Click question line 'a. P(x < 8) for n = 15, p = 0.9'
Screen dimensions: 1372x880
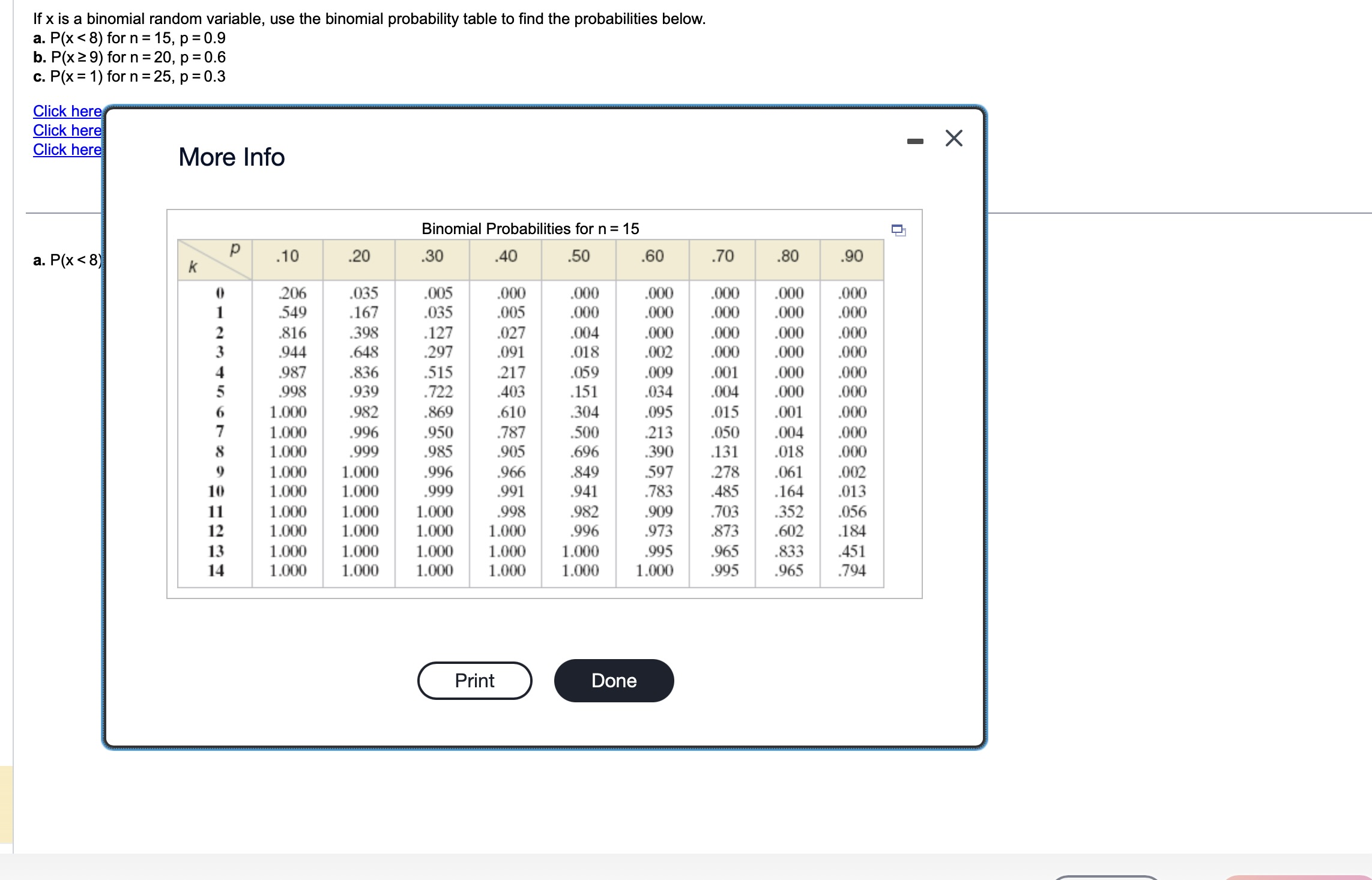pyautogui.click(x=130, y=38)
